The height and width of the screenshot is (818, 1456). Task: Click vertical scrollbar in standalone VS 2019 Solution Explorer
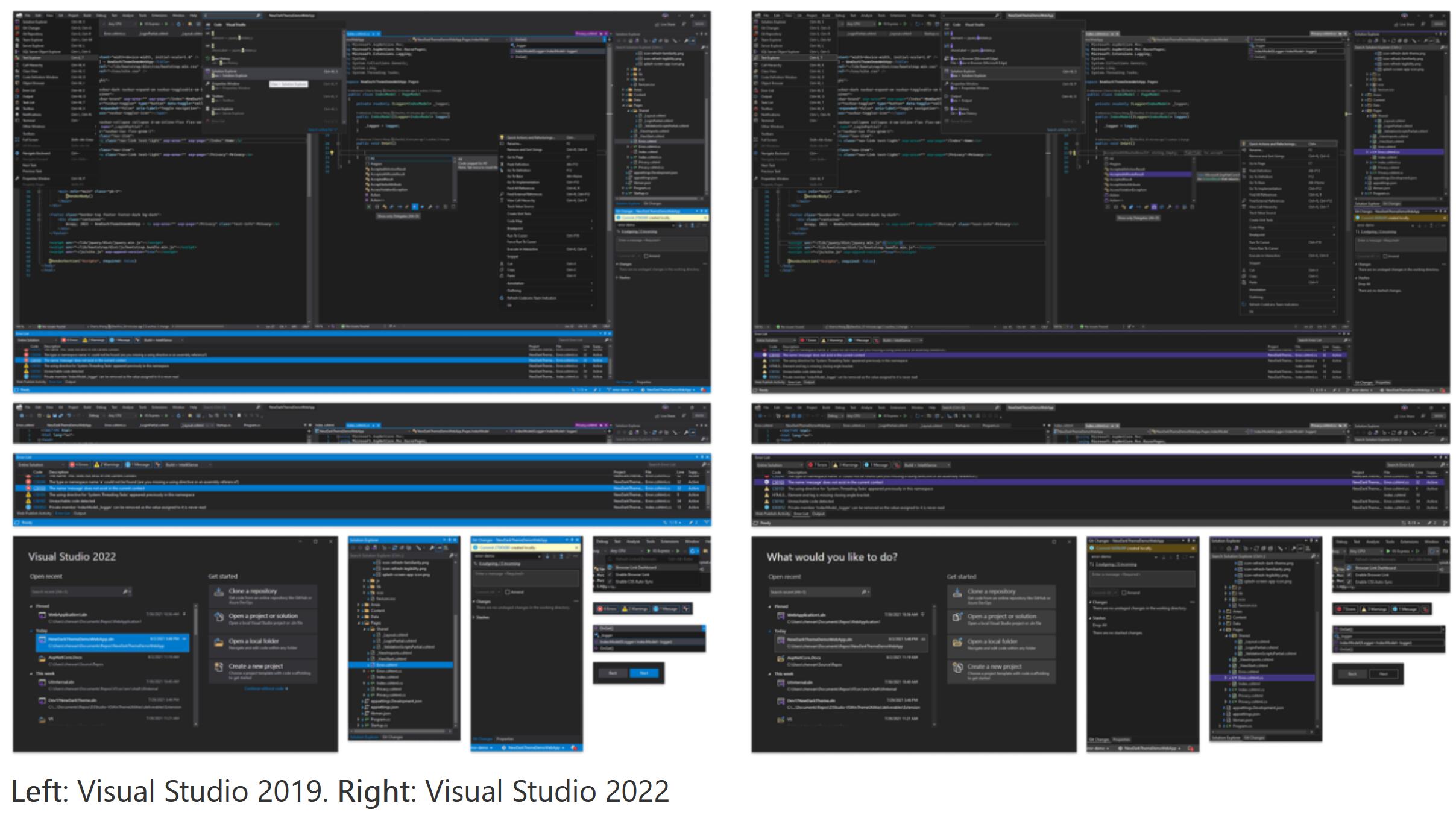(x=455, y=644)
